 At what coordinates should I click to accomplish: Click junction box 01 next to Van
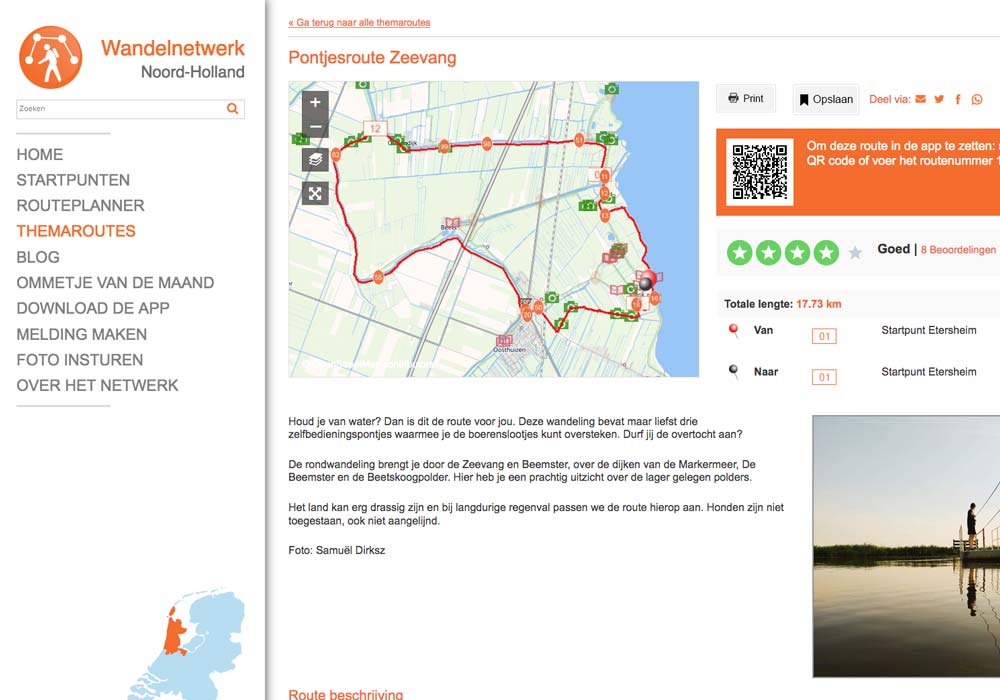pos(824,336)
